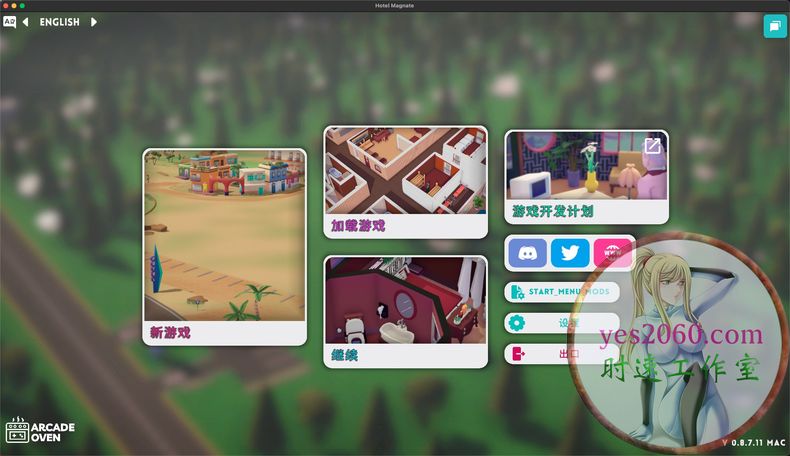The height and width of the screenshot is (456, 790).
Task: Switch to previous language with left arrow
Action: pyautogui.click(x=25, y=22)
